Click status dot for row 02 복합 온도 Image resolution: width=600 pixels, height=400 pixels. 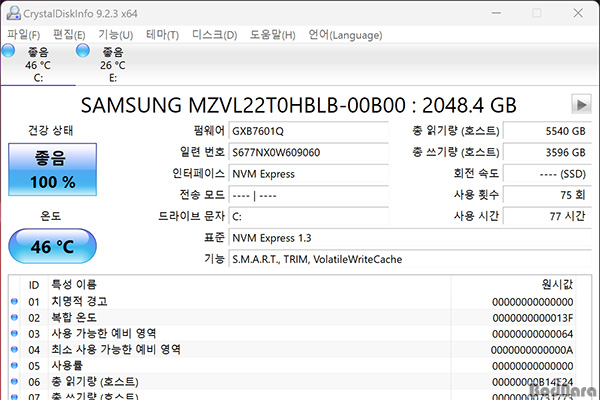click(x=15, y=317)
